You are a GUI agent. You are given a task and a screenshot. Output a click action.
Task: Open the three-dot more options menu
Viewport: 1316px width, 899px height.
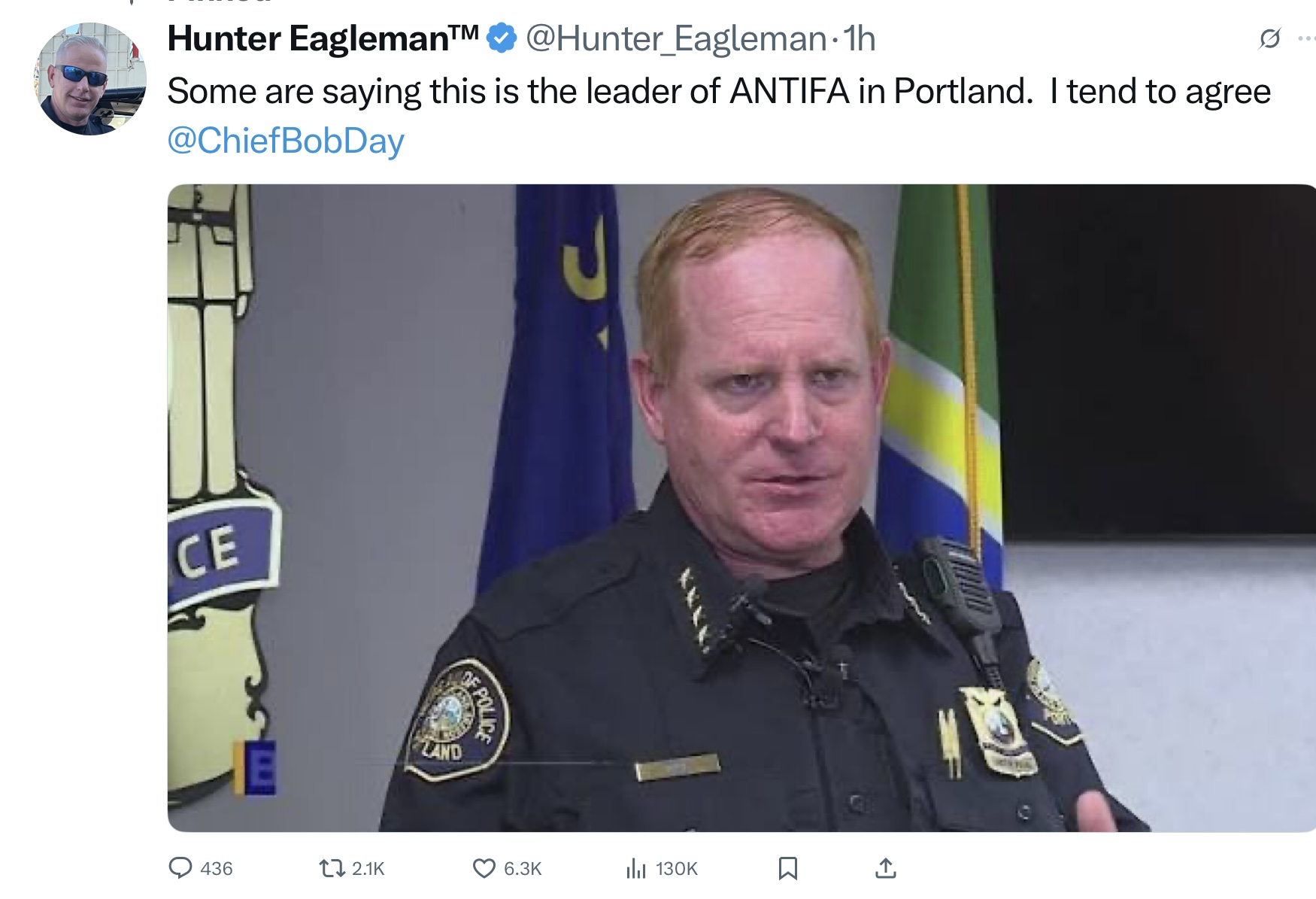pos(1306,38)
